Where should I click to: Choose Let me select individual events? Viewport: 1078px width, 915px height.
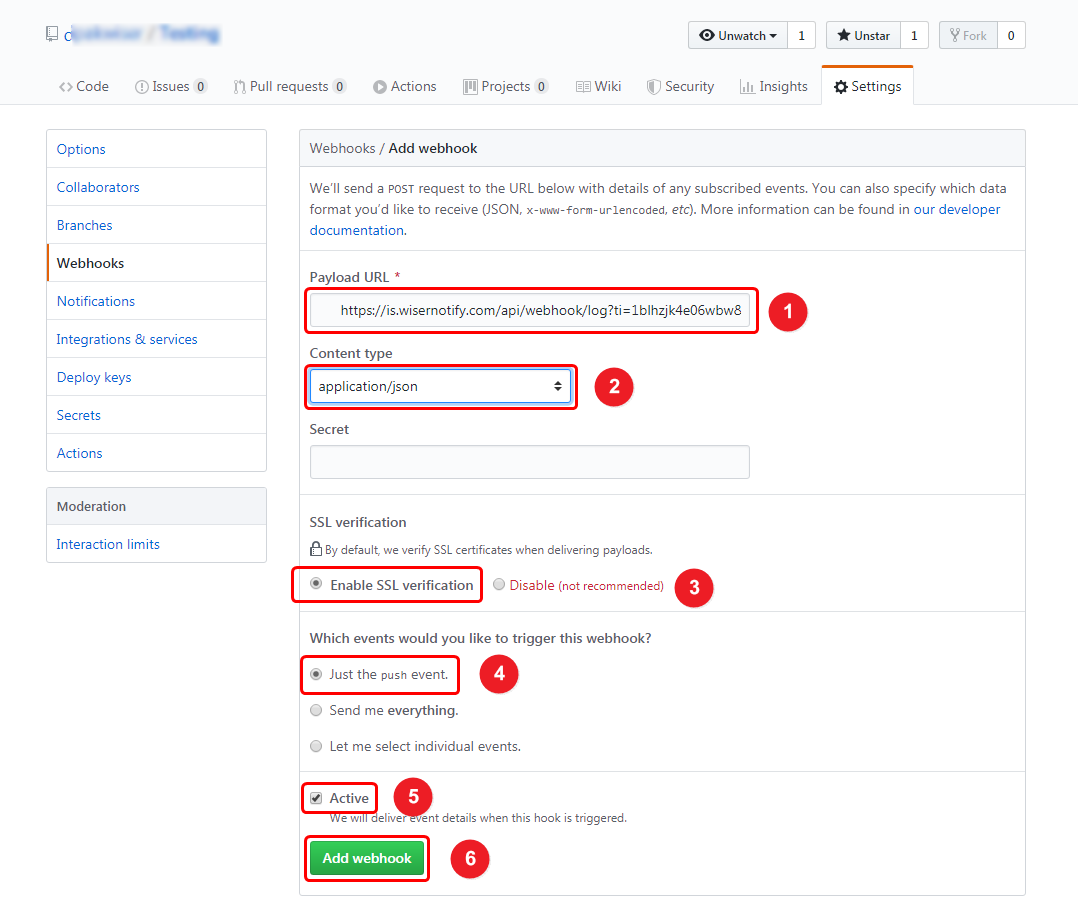pos(316,746)
